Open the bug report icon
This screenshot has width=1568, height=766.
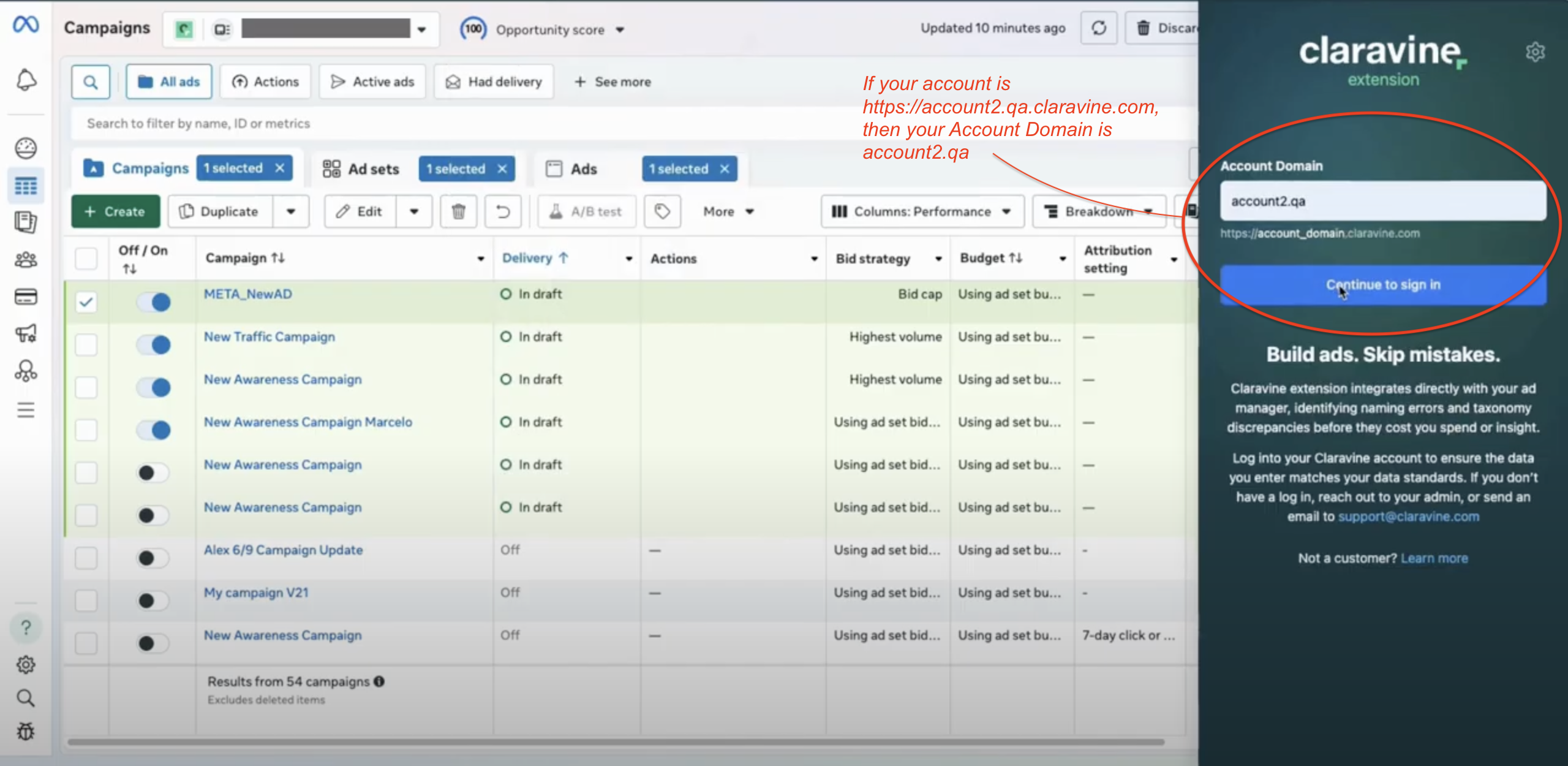[x=26, y=732]
